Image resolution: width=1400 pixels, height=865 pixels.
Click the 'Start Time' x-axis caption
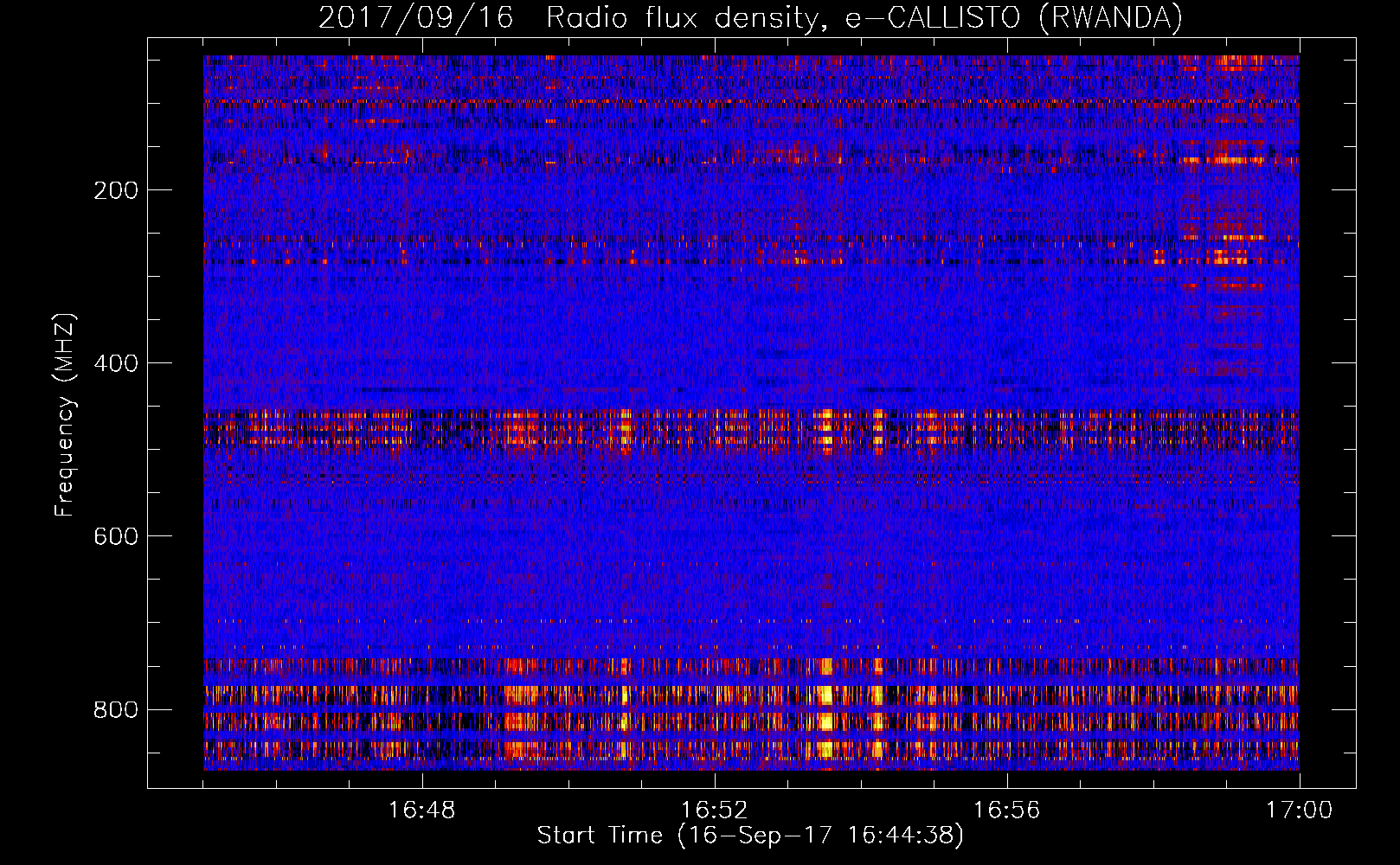(x=750, y=836)
